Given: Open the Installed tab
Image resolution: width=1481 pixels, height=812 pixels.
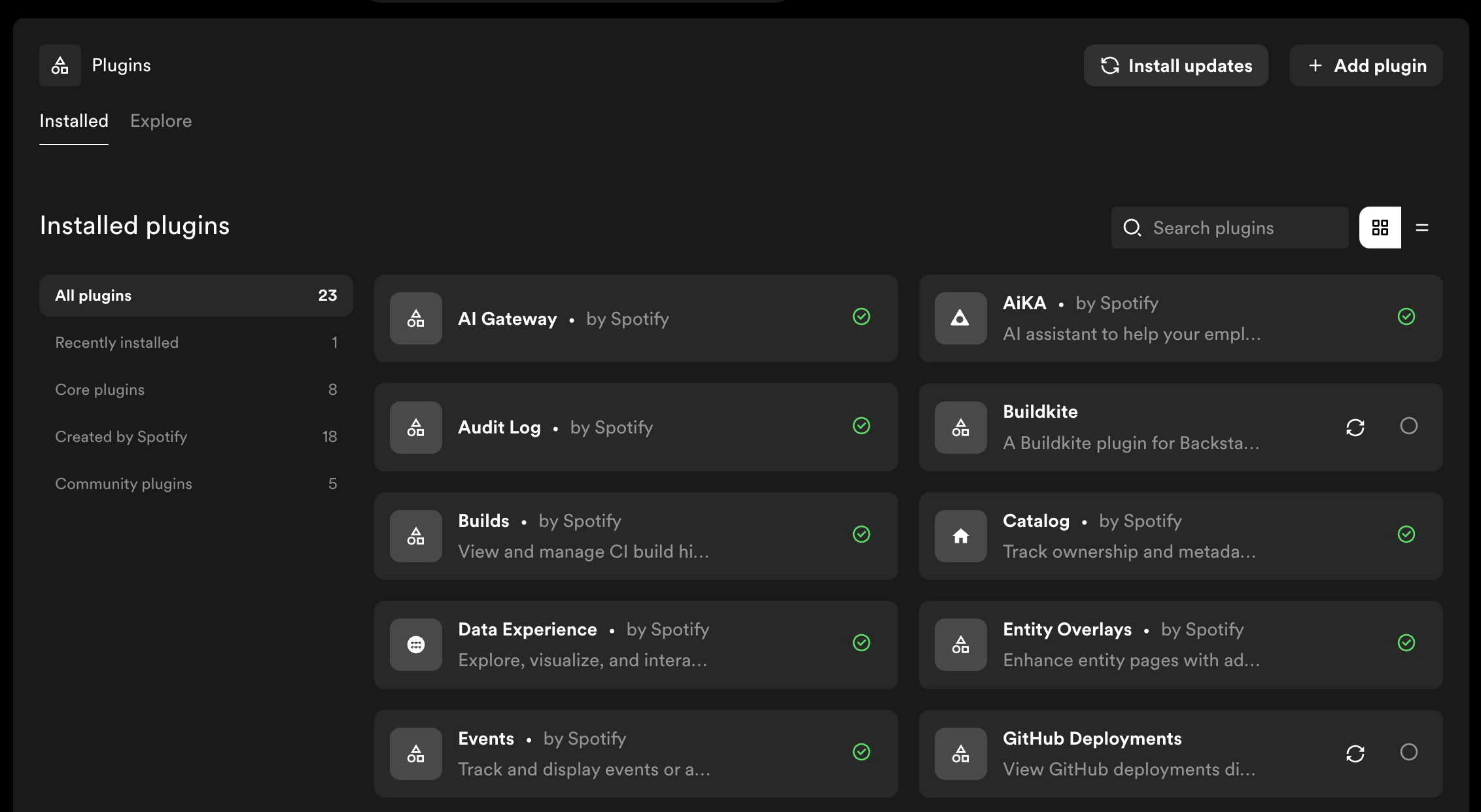Looking at the screenshot, I should [x=74, y=121].
